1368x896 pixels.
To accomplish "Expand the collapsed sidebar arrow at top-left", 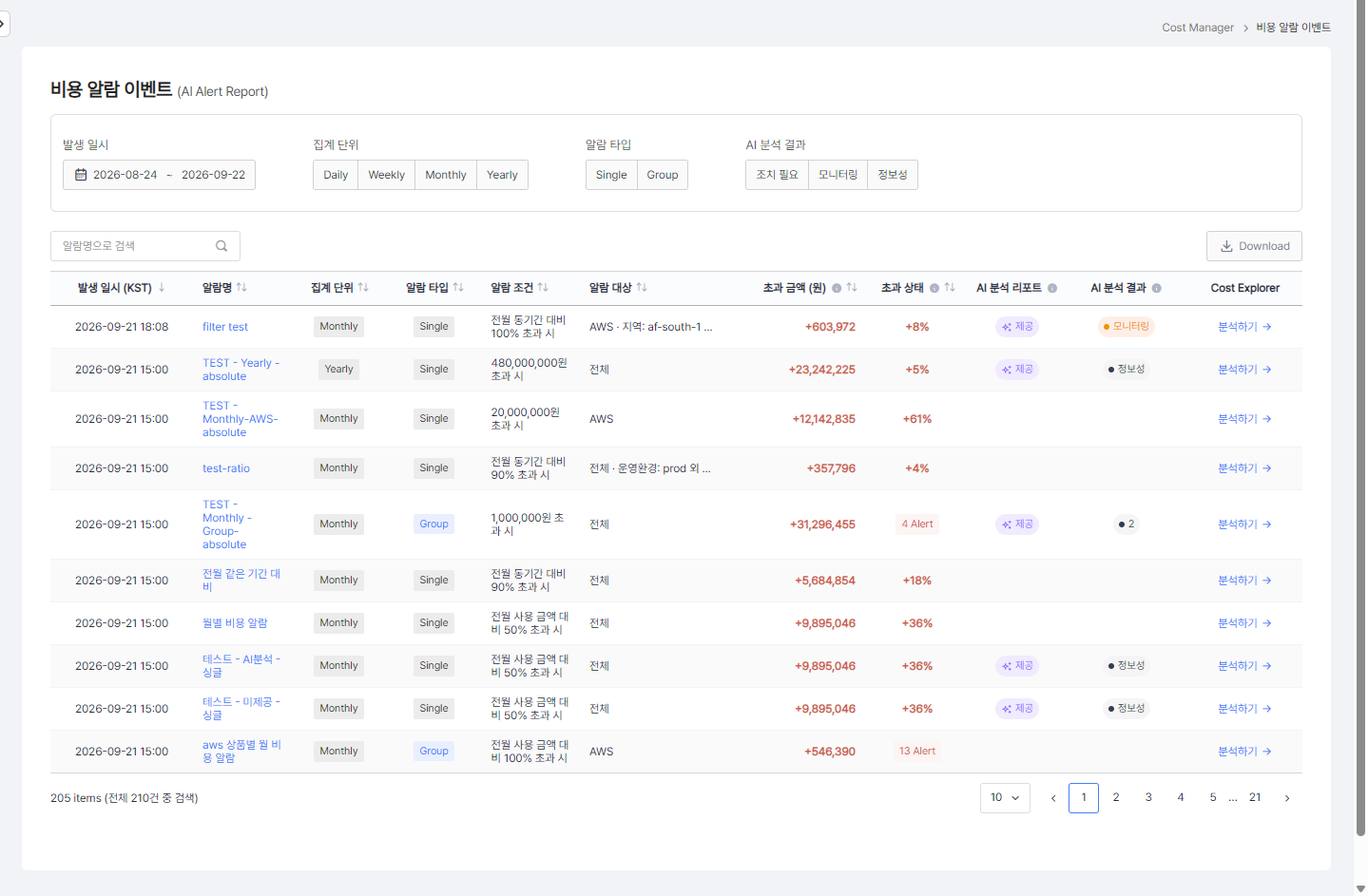I will (4, 23).
